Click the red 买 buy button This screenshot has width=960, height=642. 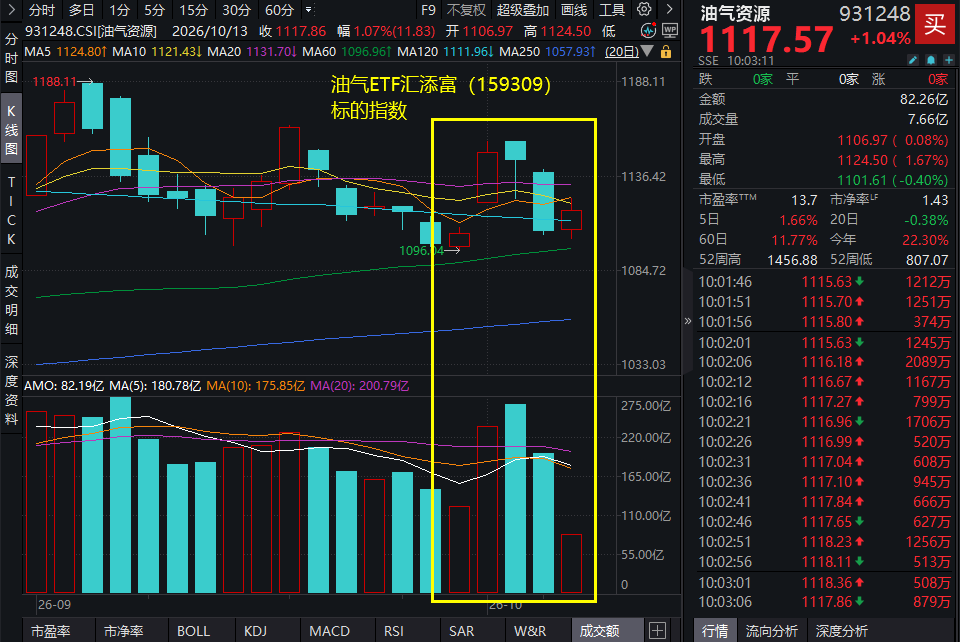(x=935, y=24)
